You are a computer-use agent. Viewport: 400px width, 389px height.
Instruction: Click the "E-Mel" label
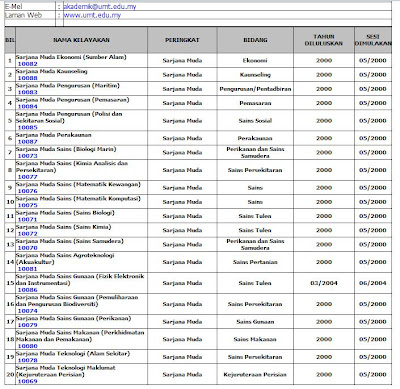[x=14, y=6]
